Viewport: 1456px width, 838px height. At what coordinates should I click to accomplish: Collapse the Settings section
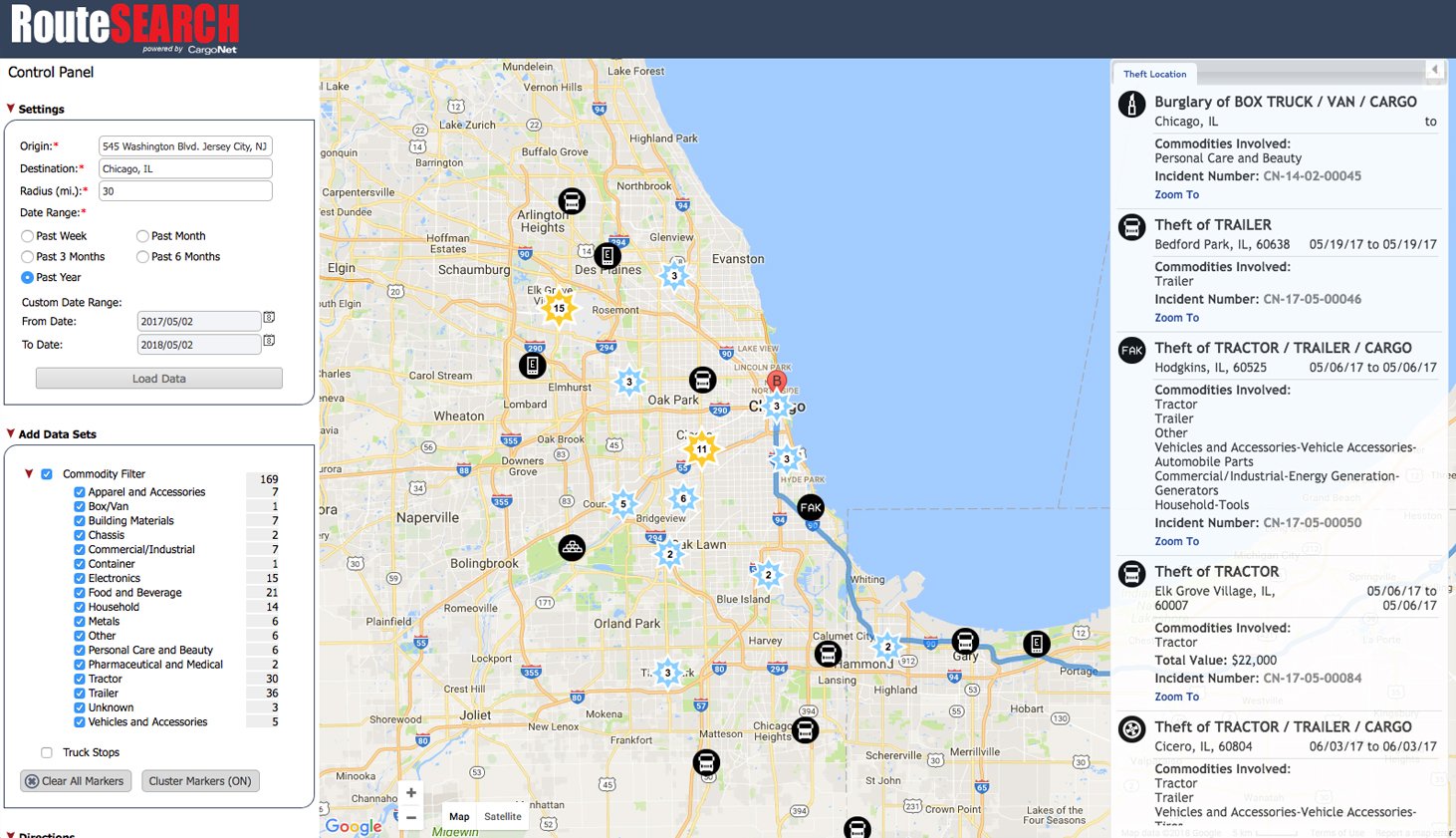[10, 109]
